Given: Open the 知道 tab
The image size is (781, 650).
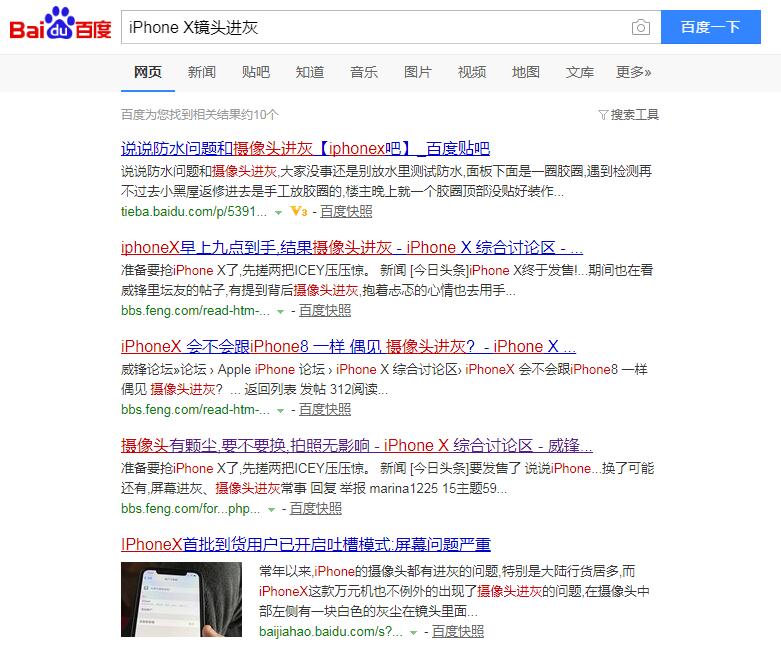Looking at the screenshot, I should (310, 72).
